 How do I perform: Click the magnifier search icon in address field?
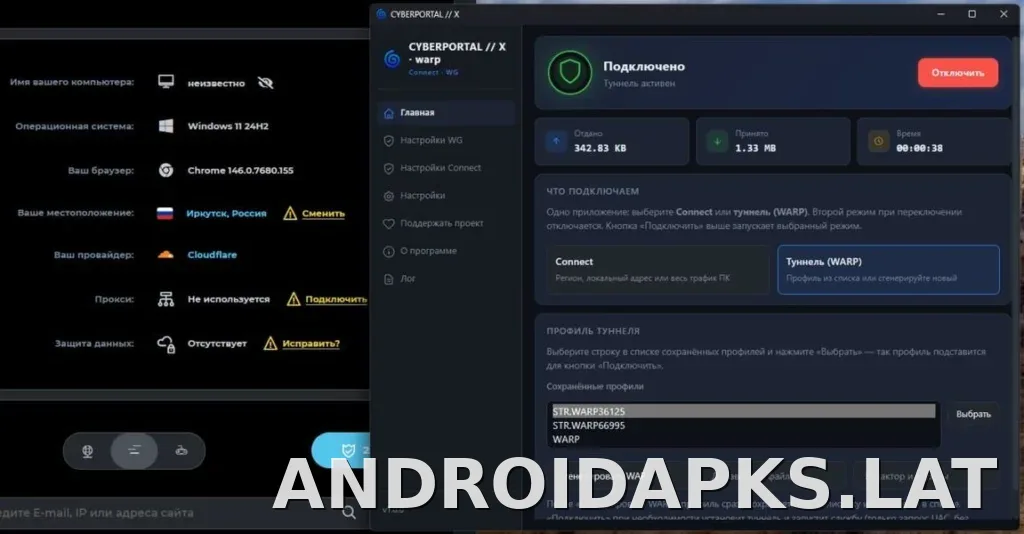(x=349, y=512)
